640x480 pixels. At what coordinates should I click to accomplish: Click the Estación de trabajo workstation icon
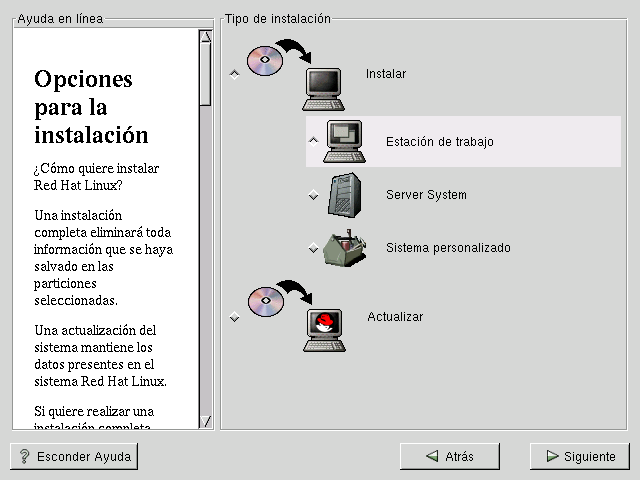[x=344, y=142]
